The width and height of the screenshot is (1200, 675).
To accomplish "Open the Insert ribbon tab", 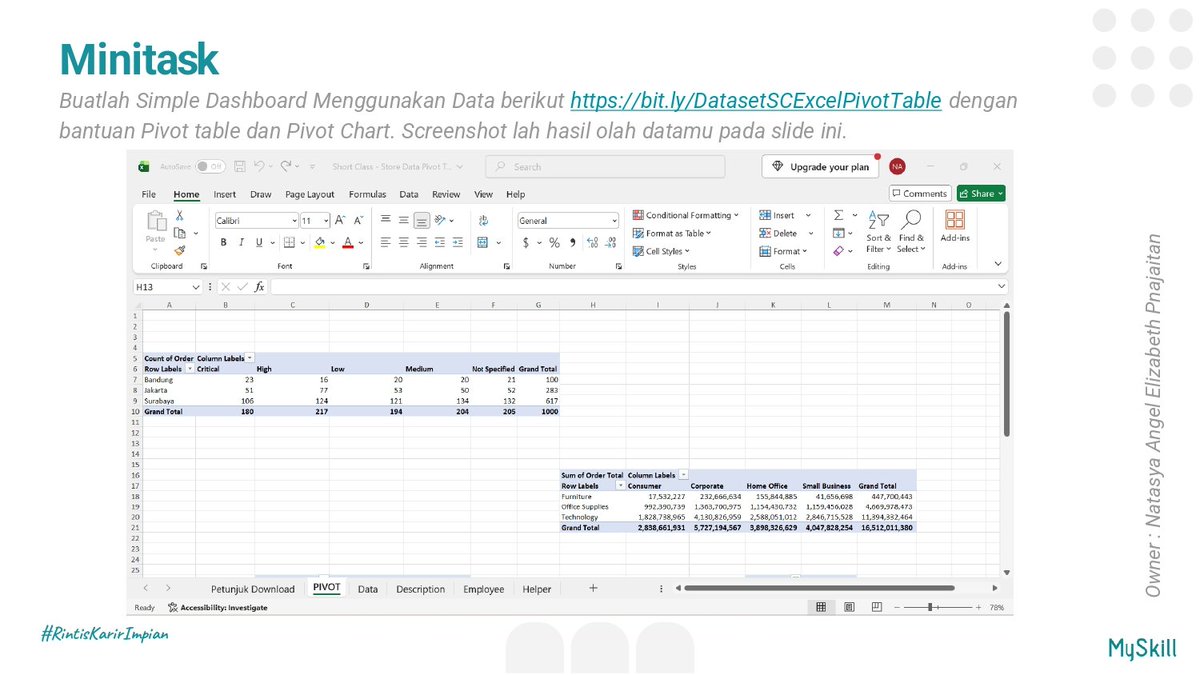I will pyautogui.click(x=225, y=194).
